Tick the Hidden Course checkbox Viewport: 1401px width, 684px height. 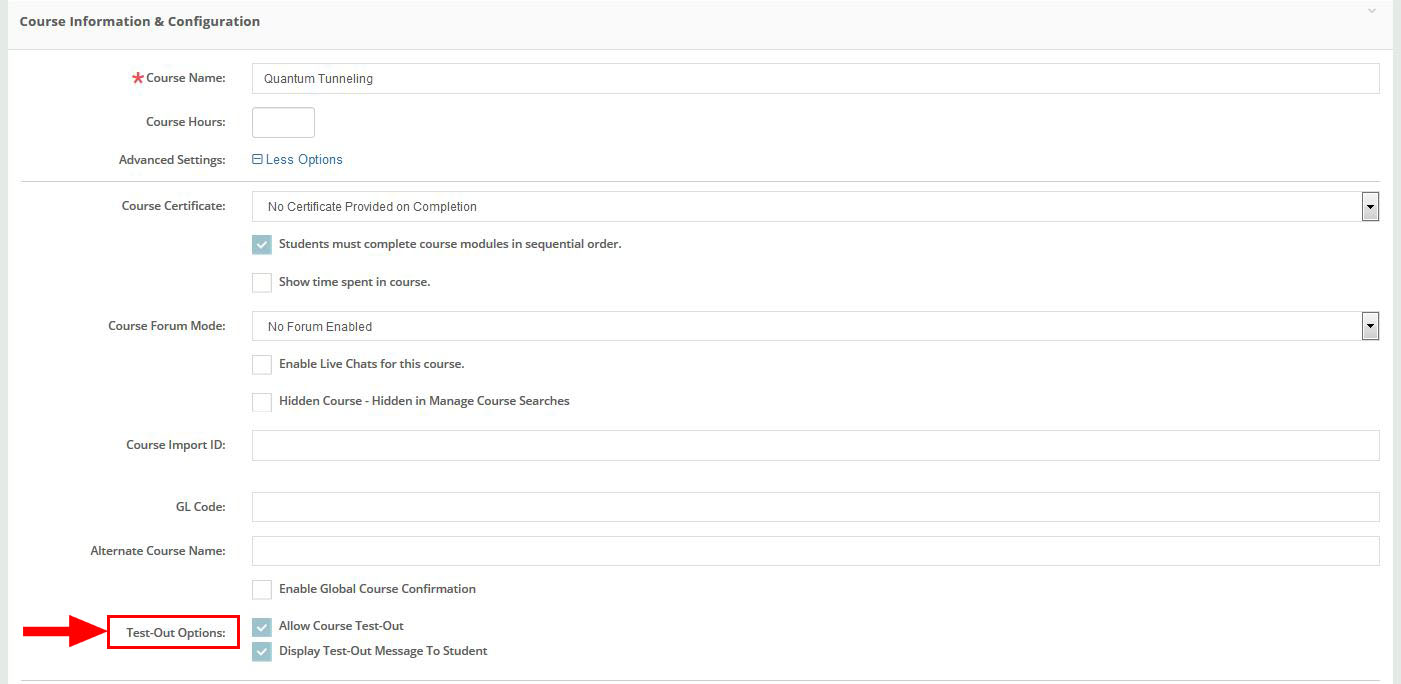262,402
